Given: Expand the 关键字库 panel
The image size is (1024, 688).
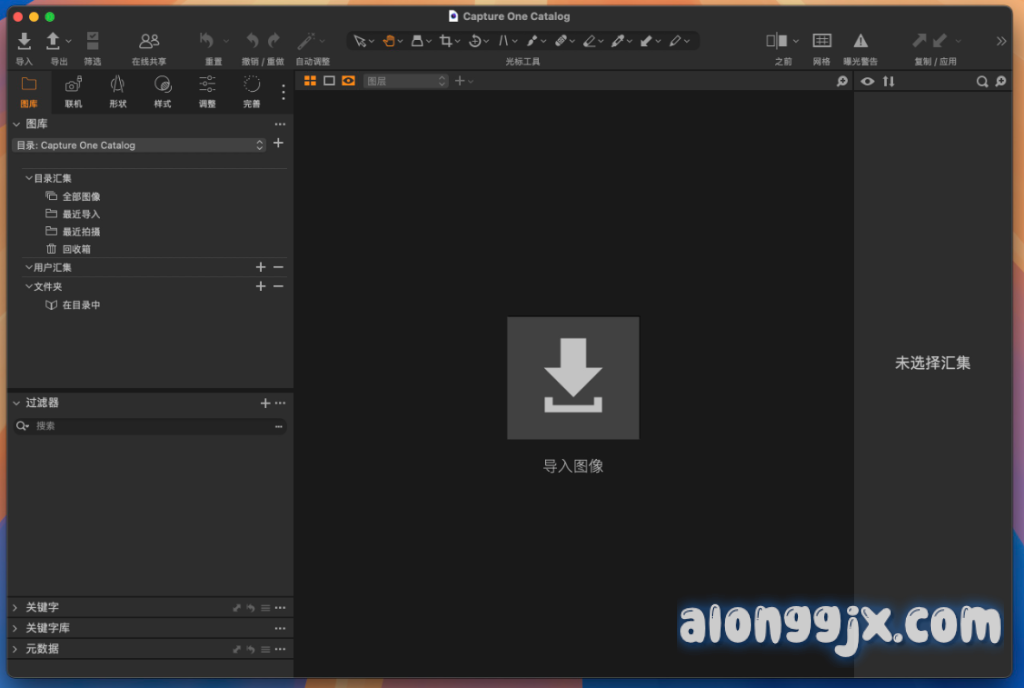Looking at the screenshot, I should [15, 628].
